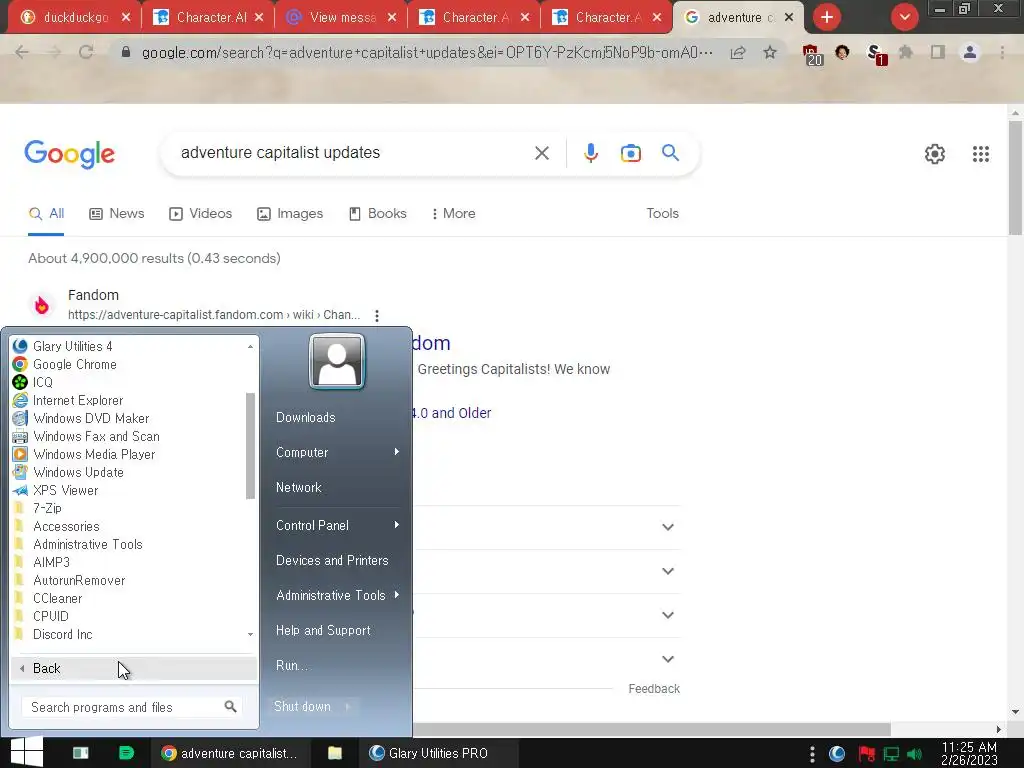Go to the Google logo homepage

pos(70,154)
